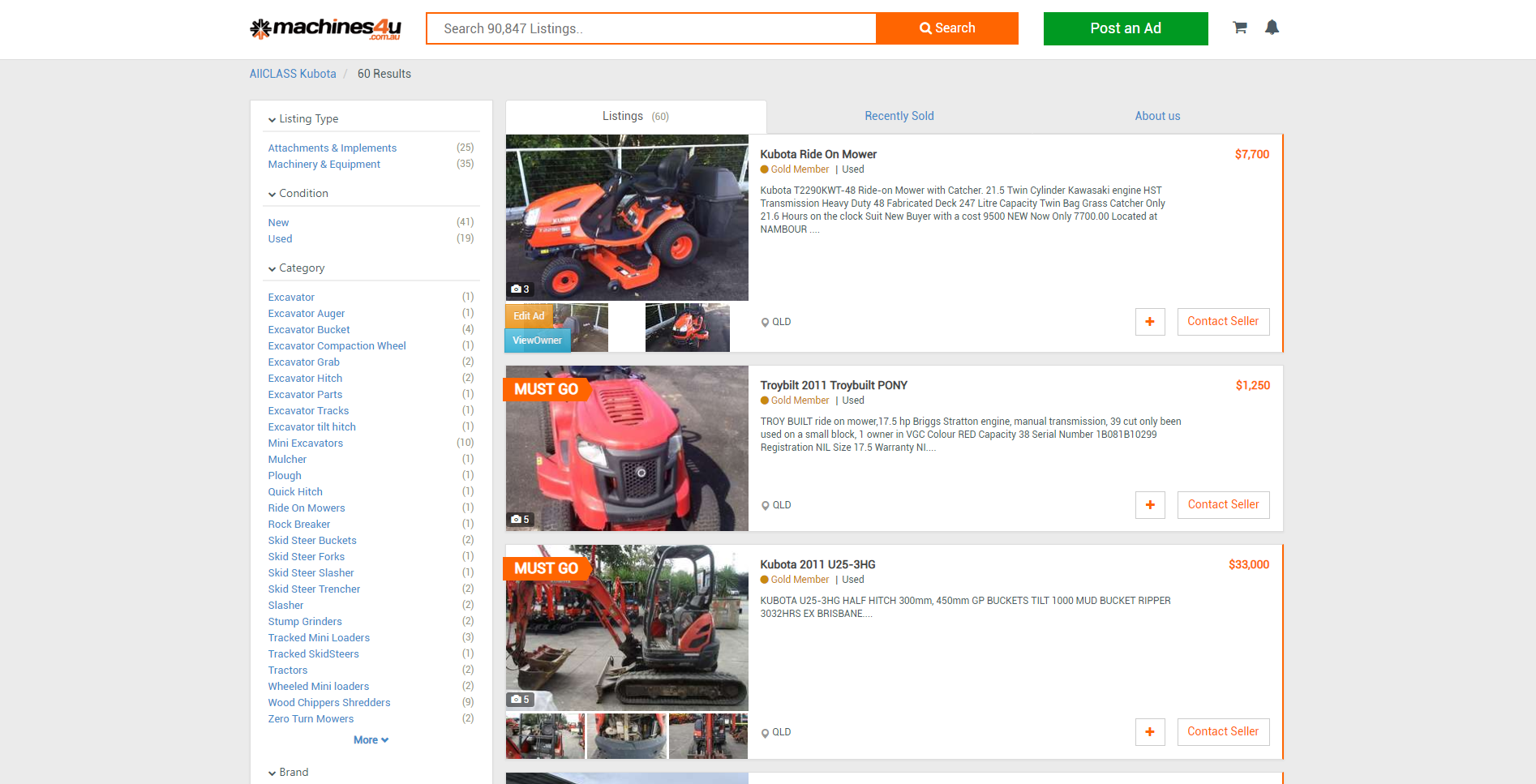This screenshot has width=1536, height=784.
Task: Select Mini Excavators category
Action: click(x=306, y=443)
